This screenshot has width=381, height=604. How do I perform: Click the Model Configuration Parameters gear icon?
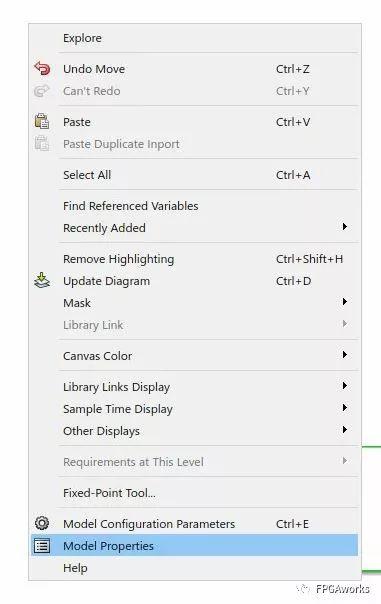point(42,523)
